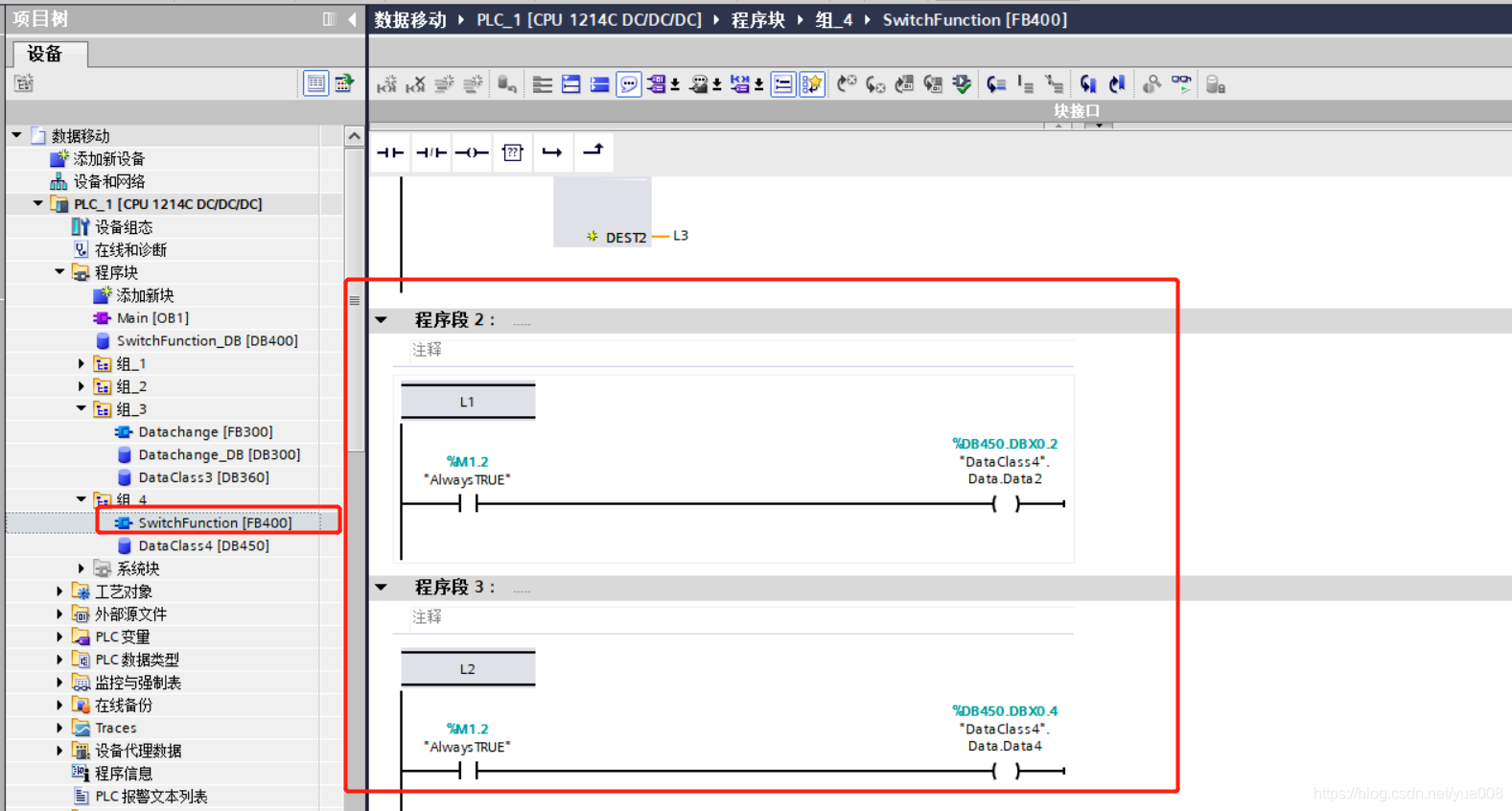Toggle network comments speech bubble icon
This screenshot has width=1512, height=811.
[x=629, y=84]
